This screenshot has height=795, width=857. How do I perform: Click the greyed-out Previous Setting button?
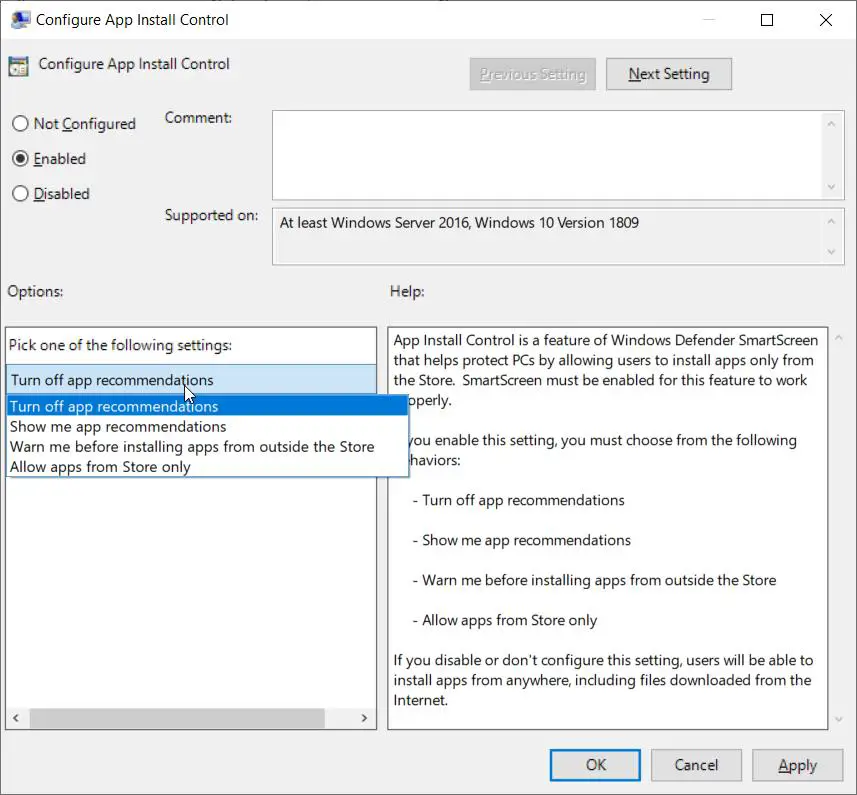(x=532, y=74)
